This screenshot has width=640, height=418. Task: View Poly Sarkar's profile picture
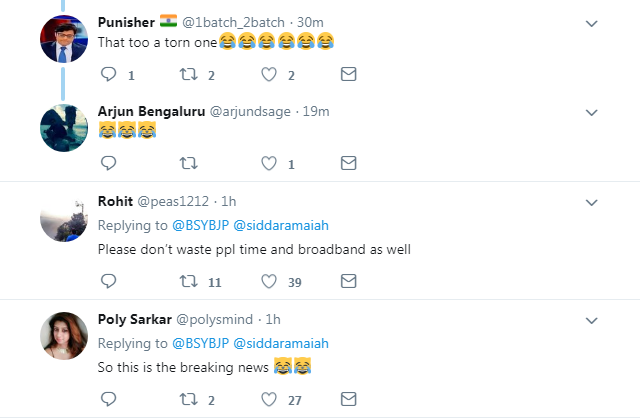pos(66,337)
